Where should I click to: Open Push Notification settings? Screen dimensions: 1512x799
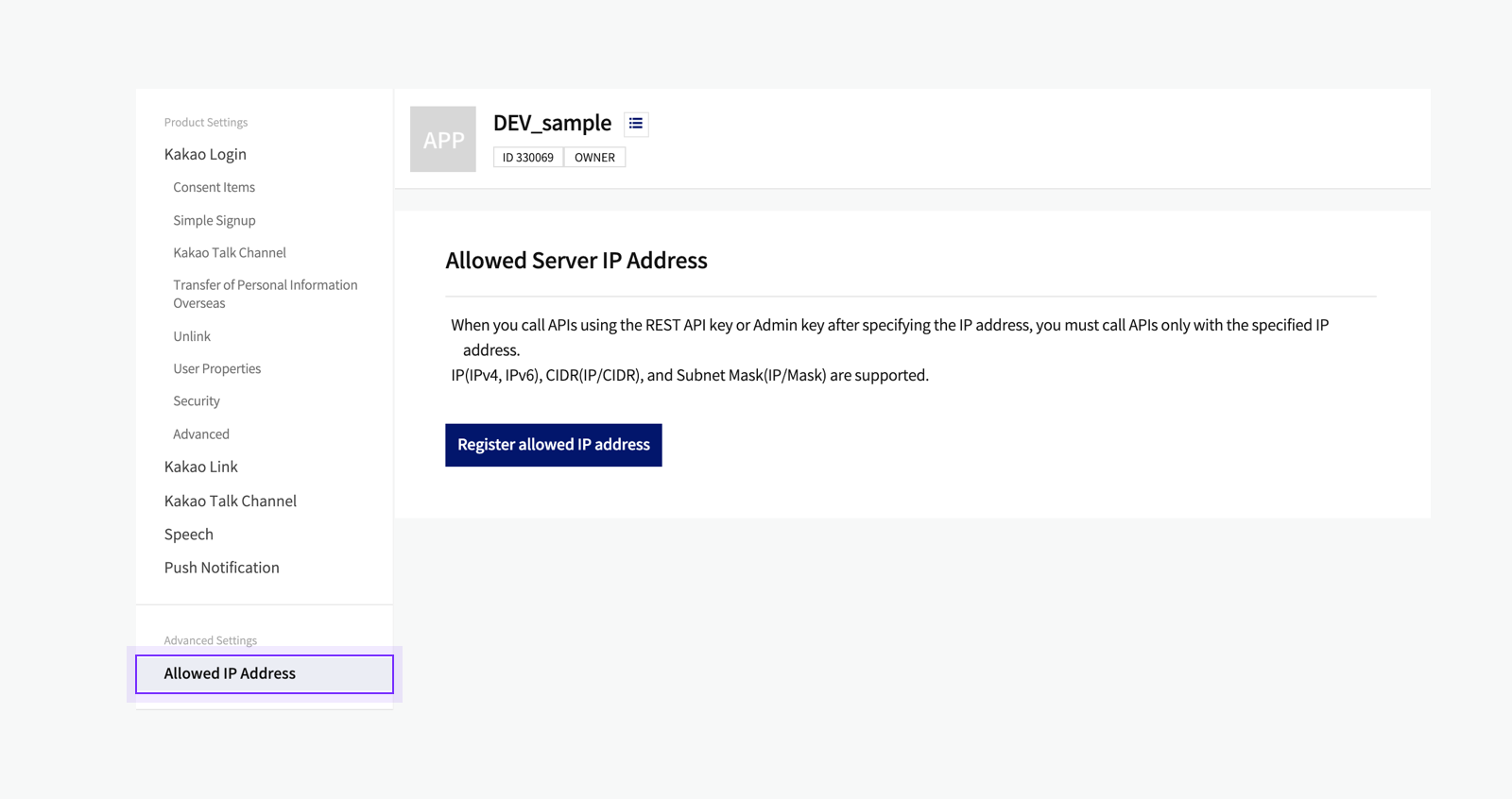point(222,568)
